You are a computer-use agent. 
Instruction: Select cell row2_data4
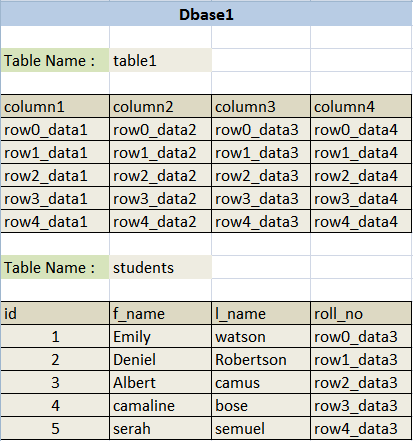coord(361,175)
